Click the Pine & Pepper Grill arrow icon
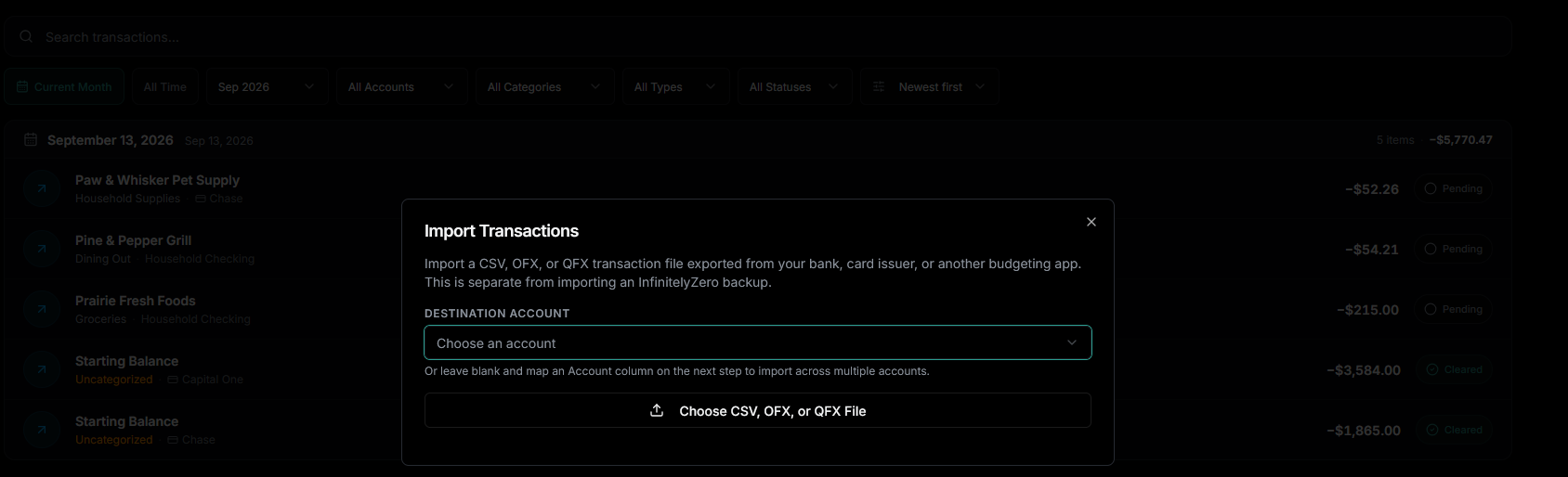This screenshot has width=1568, height=477. point(42,249)
